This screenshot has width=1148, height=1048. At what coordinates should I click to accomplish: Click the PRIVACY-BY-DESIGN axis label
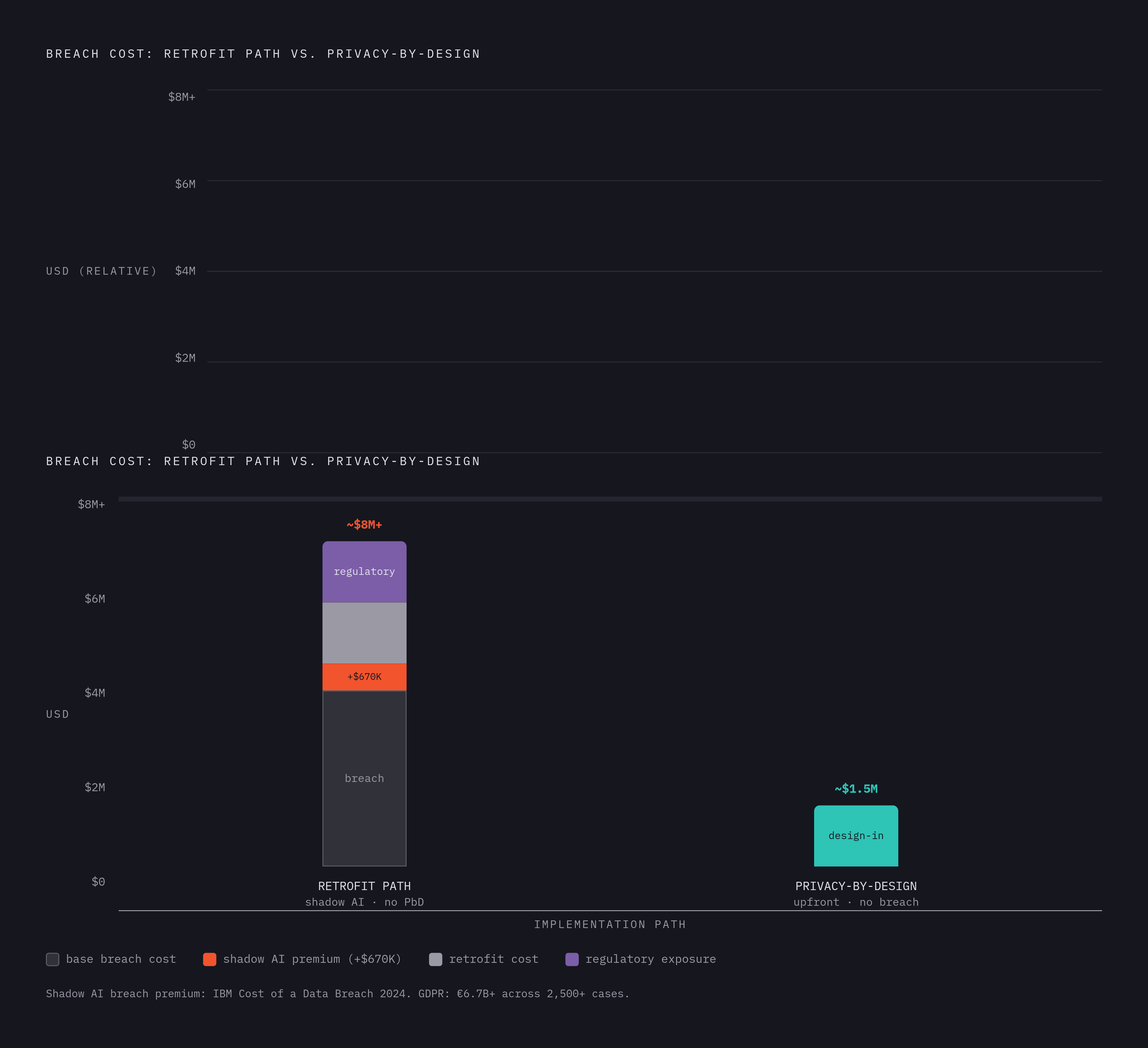click(x=856, y=886)
